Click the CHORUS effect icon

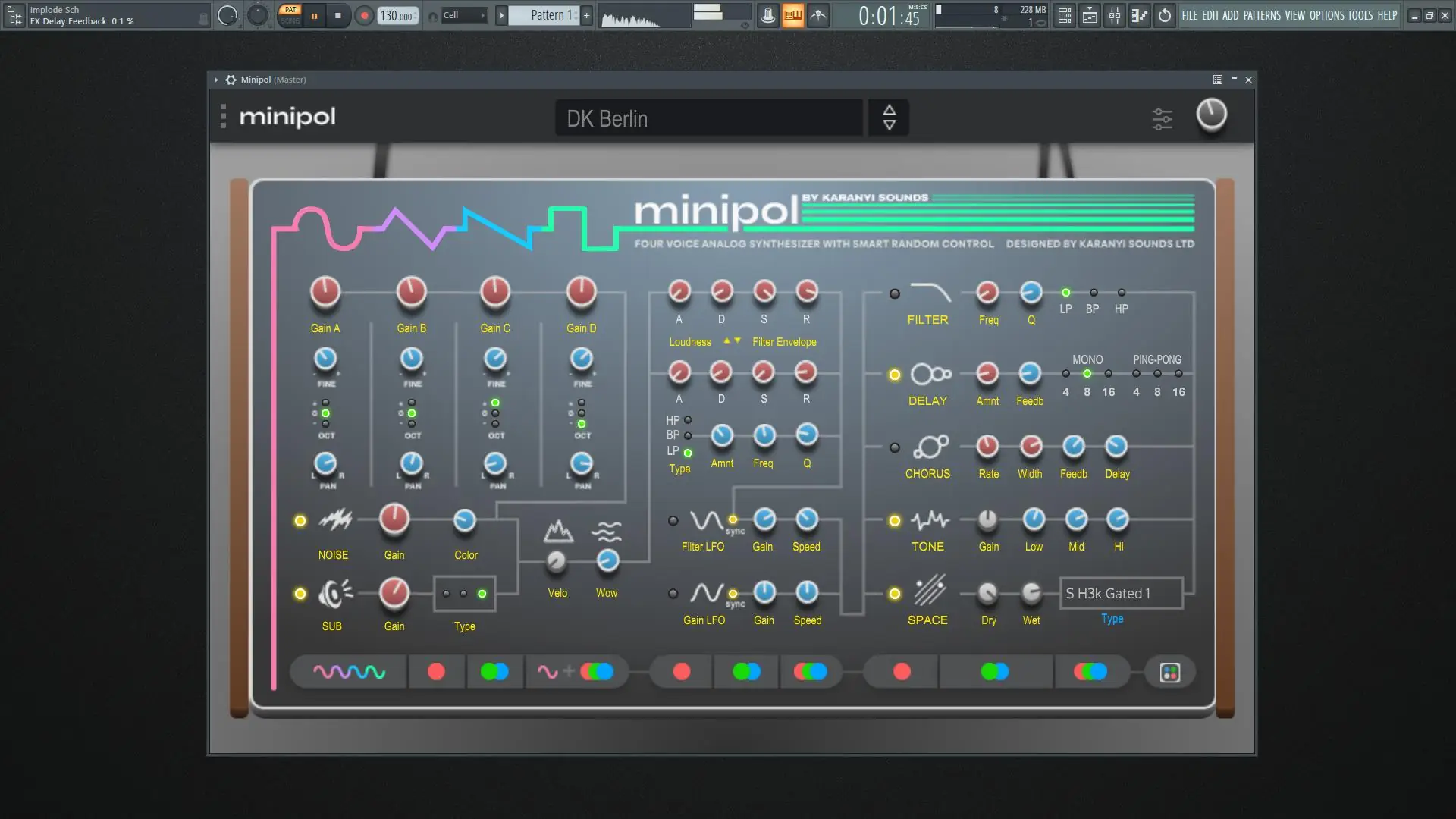point(930,447)
